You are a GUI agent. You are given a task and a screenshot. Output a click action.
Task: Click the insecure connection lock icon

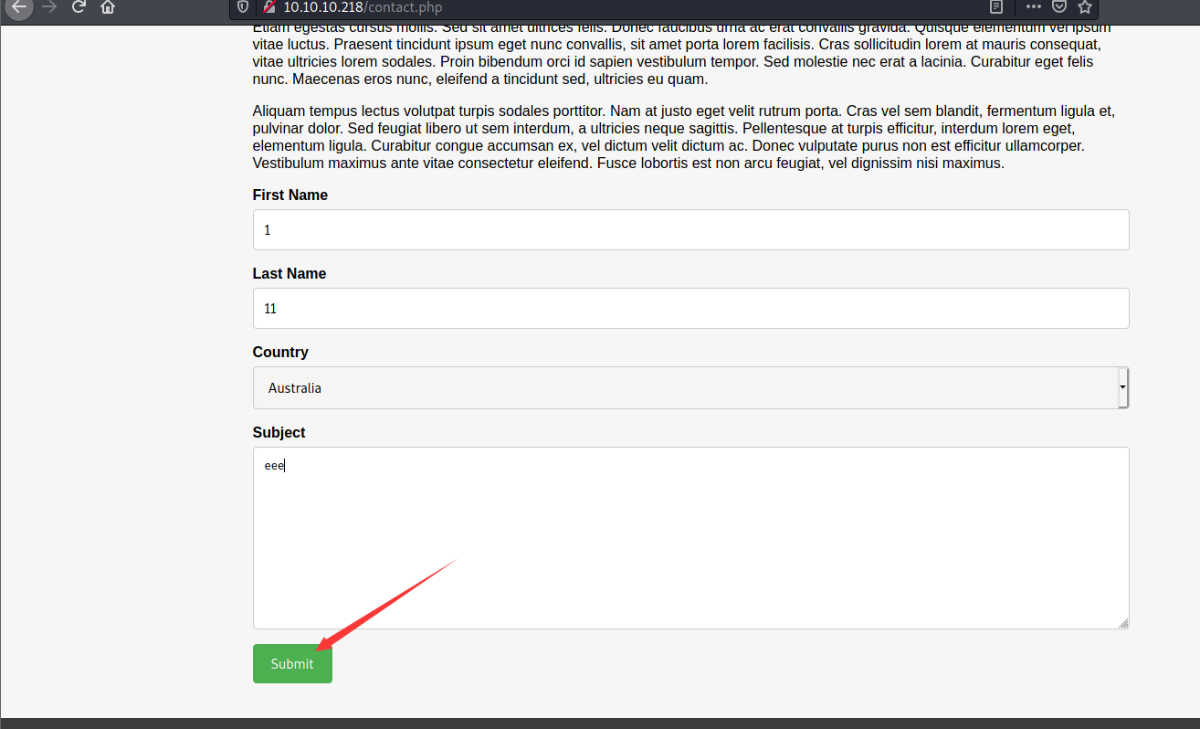click(x=269, y=7)
